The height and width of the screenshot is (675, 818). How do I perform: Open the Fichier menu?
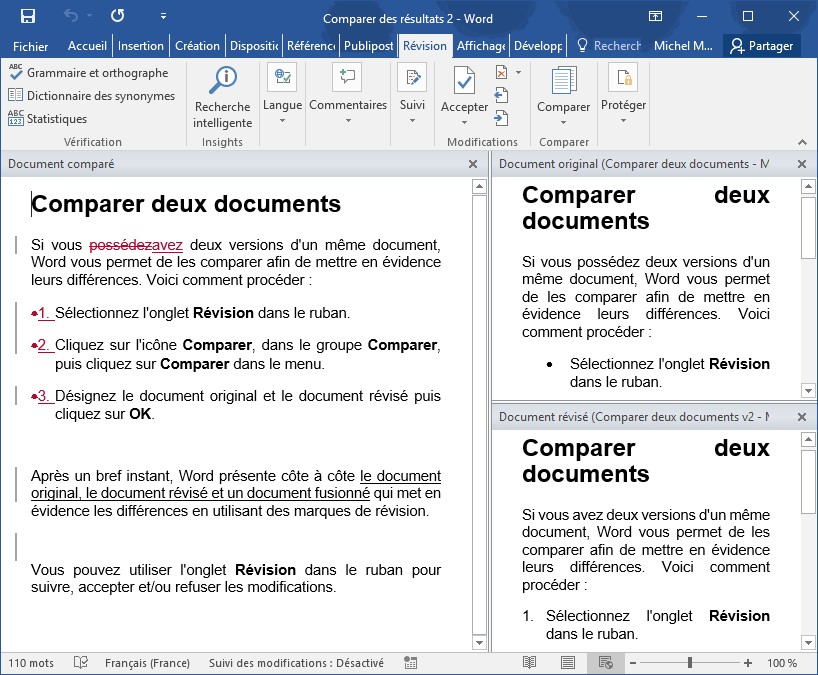(x=30, y=46)
